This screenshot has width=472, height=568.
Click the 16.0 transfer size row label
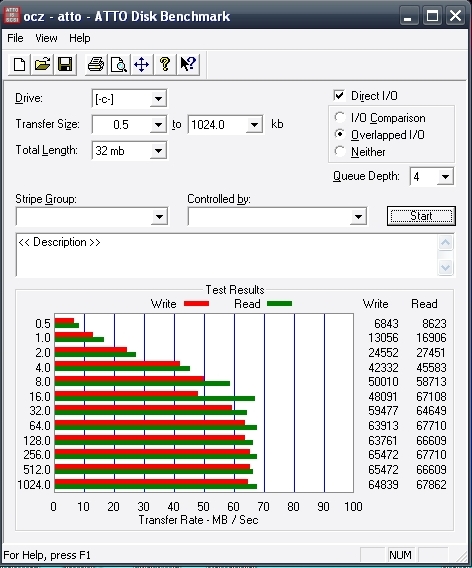click(39, 397)
